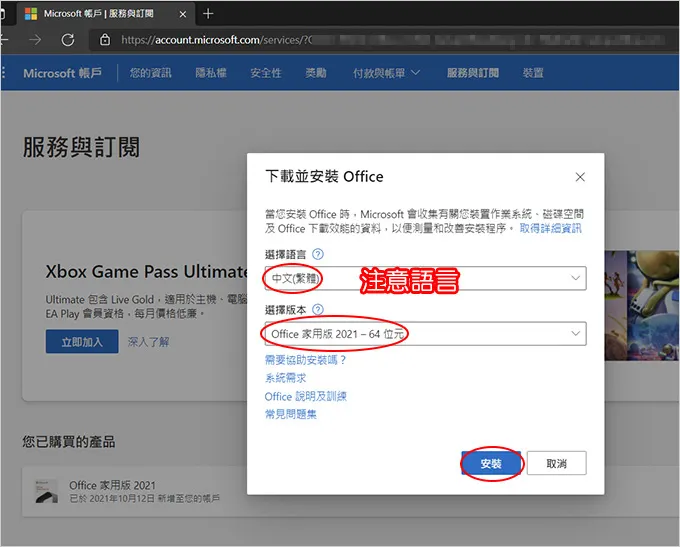The width and height of the screenshot is (680, 547).
Task: Click the Microsoft 帳戶 header title
Action: [62, 73]
